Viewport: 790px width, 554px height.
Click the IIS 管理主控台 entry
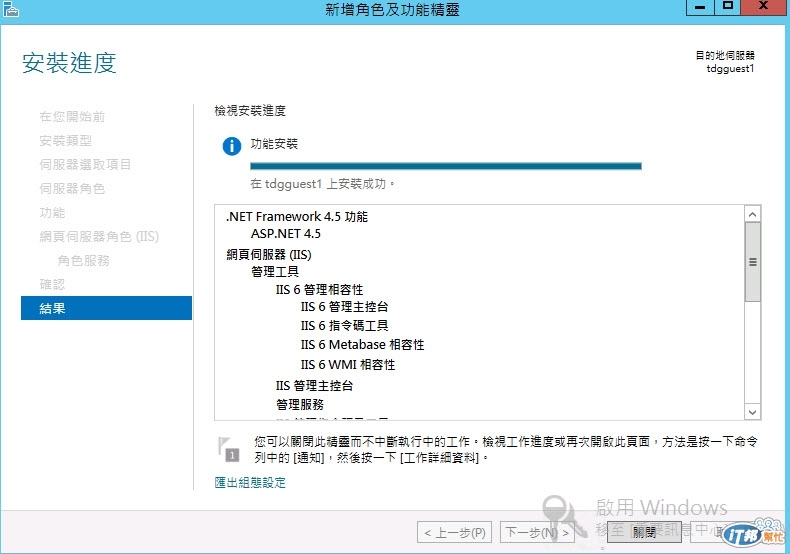[x=314, y=386]
